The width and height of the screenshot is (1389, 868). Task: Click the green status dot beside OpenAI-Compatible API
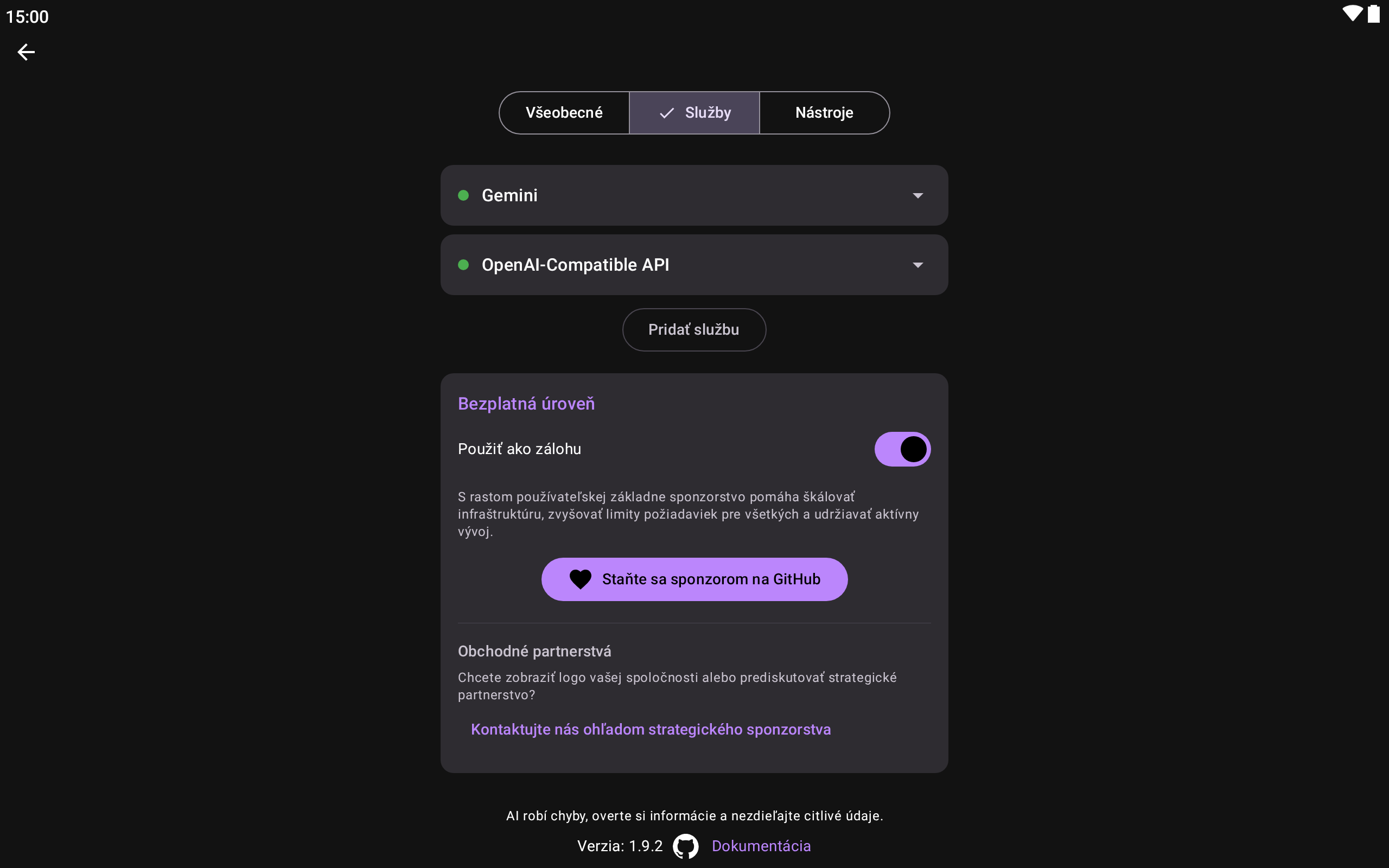point(463,265)
